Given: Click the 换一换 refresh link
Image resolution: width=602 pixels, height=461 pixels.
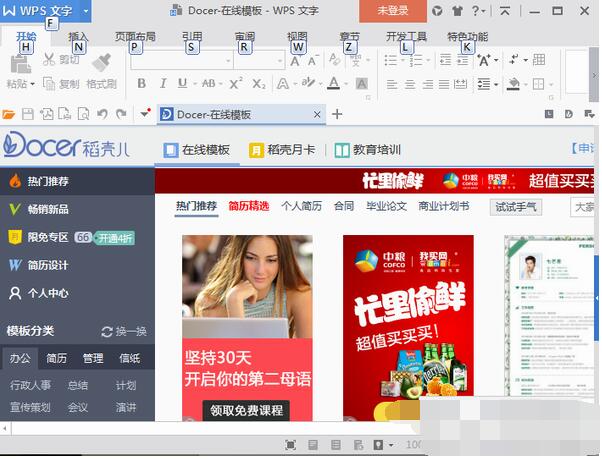Looking at the screenshot, I should [124, 331].
